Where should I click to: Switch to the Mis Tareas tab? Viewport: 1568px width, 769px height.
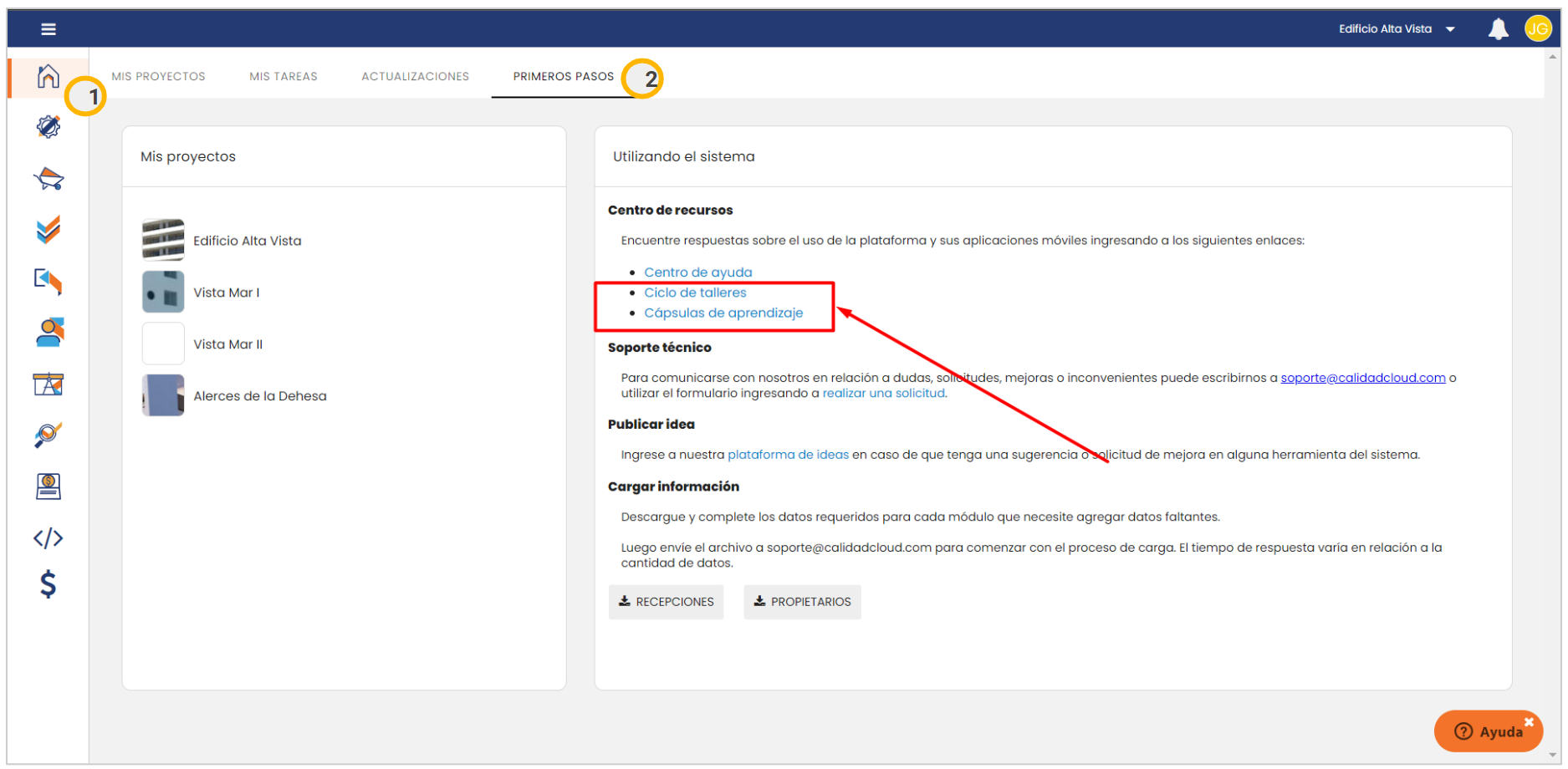click(283, 76)
